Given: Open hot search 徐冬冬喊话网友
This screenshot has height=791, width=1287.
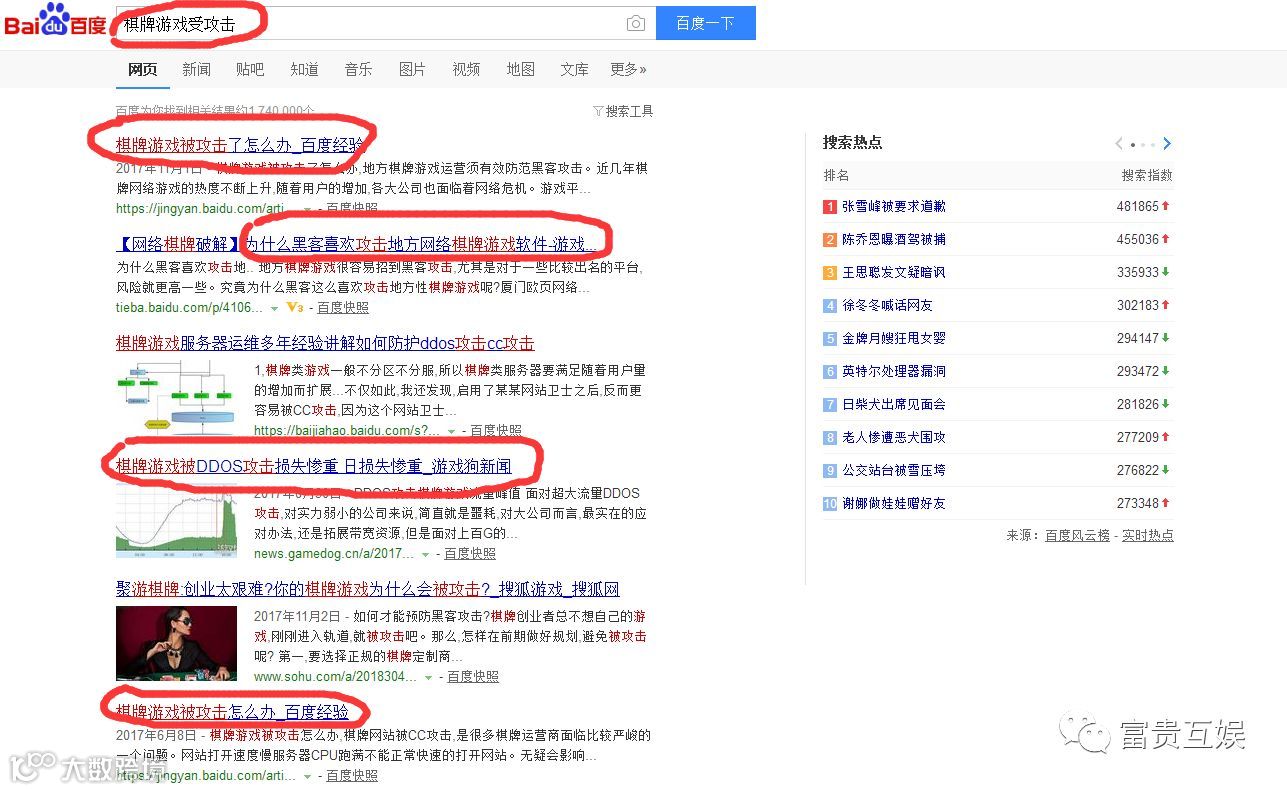Looking at the screenshot, I should [887, 305].
